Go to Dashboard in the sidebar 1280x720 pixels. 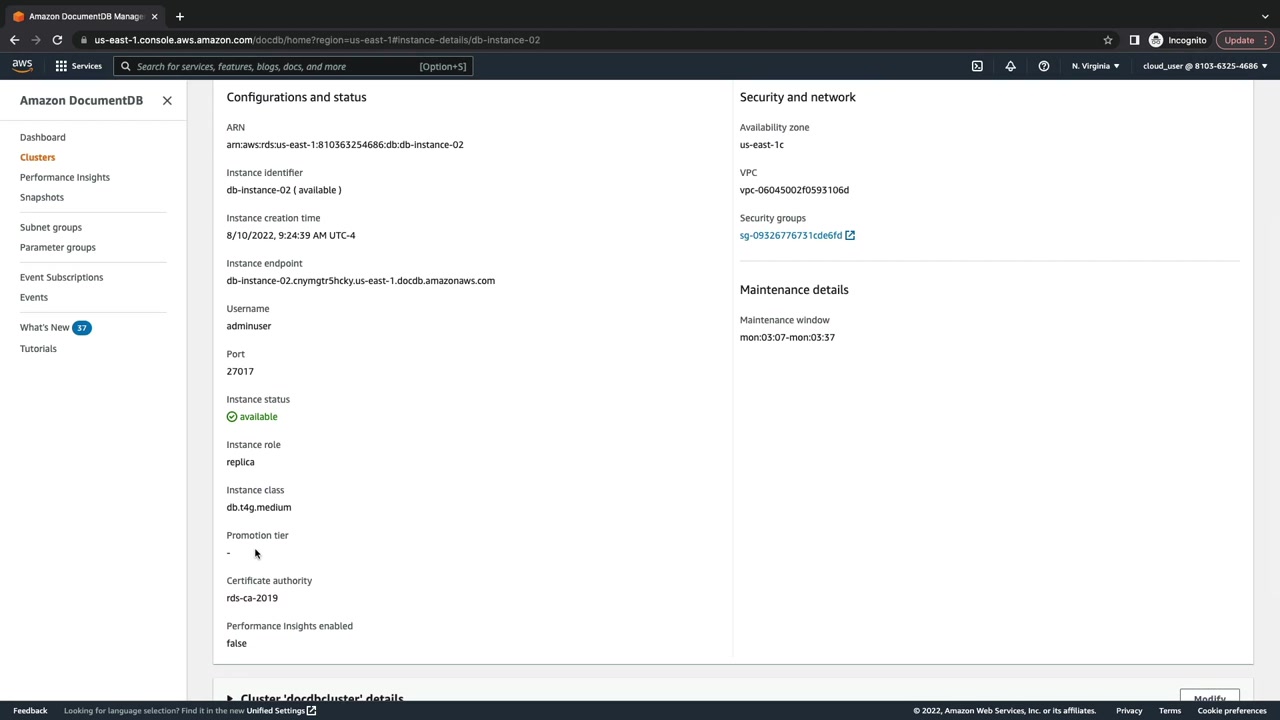(43, 137)
